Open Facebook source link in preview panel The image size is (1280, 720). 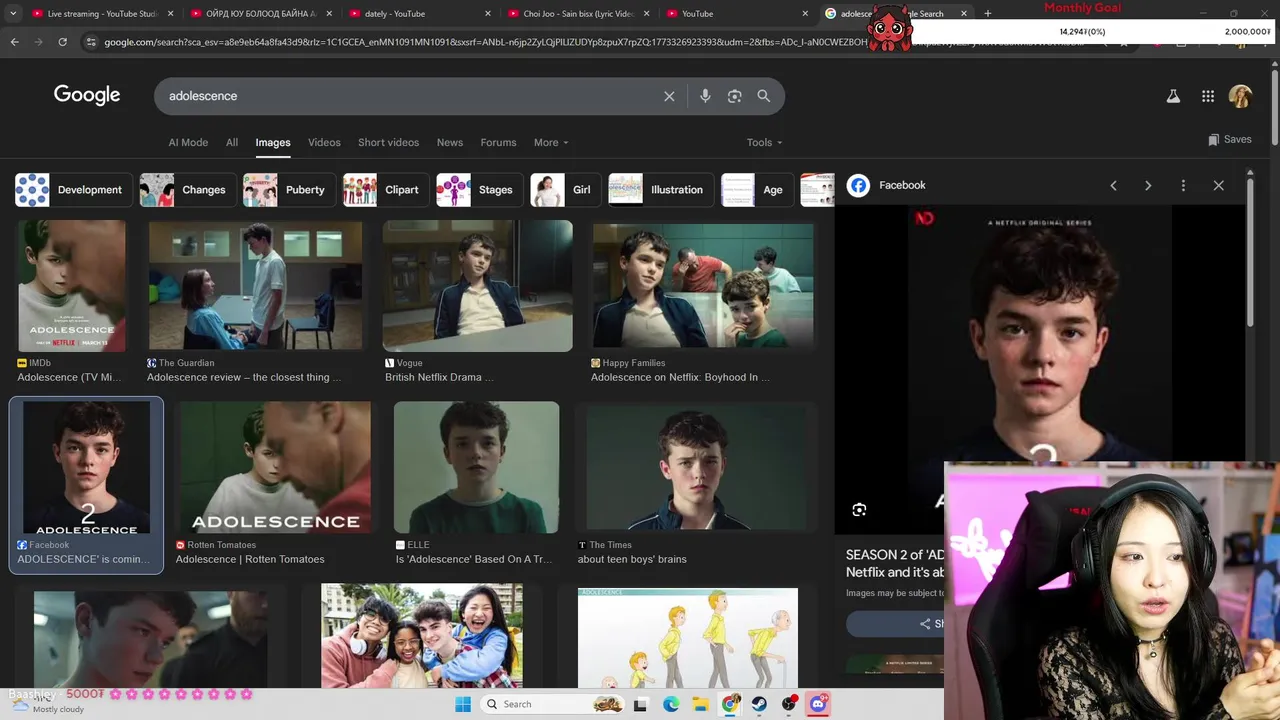pyautogui.click(x=887, y=185)
